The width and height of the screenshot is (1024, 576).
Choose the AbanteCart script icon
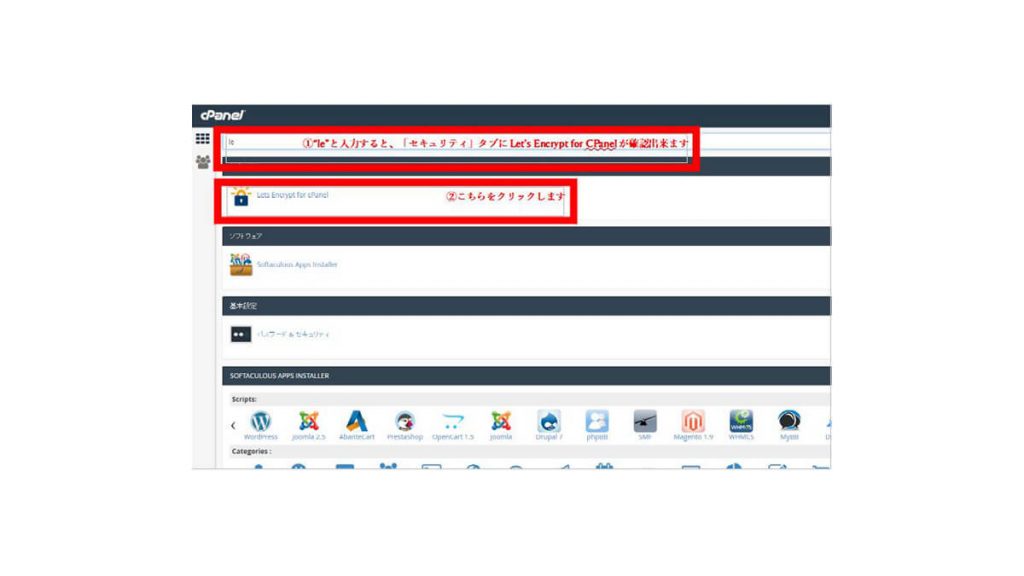coord(357,422)
